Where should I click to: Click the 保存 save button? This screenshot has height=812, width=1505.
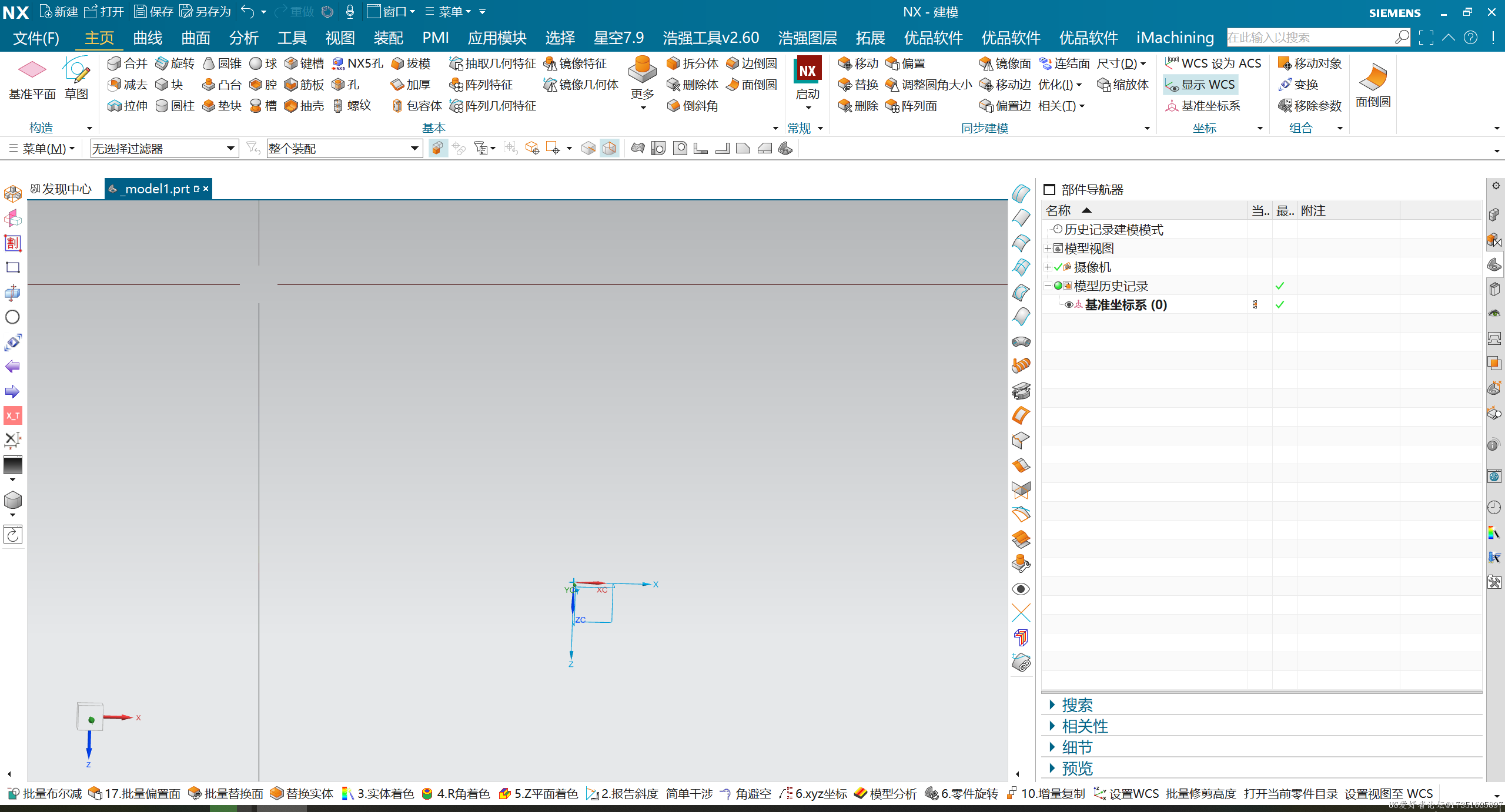click(153, 12)
